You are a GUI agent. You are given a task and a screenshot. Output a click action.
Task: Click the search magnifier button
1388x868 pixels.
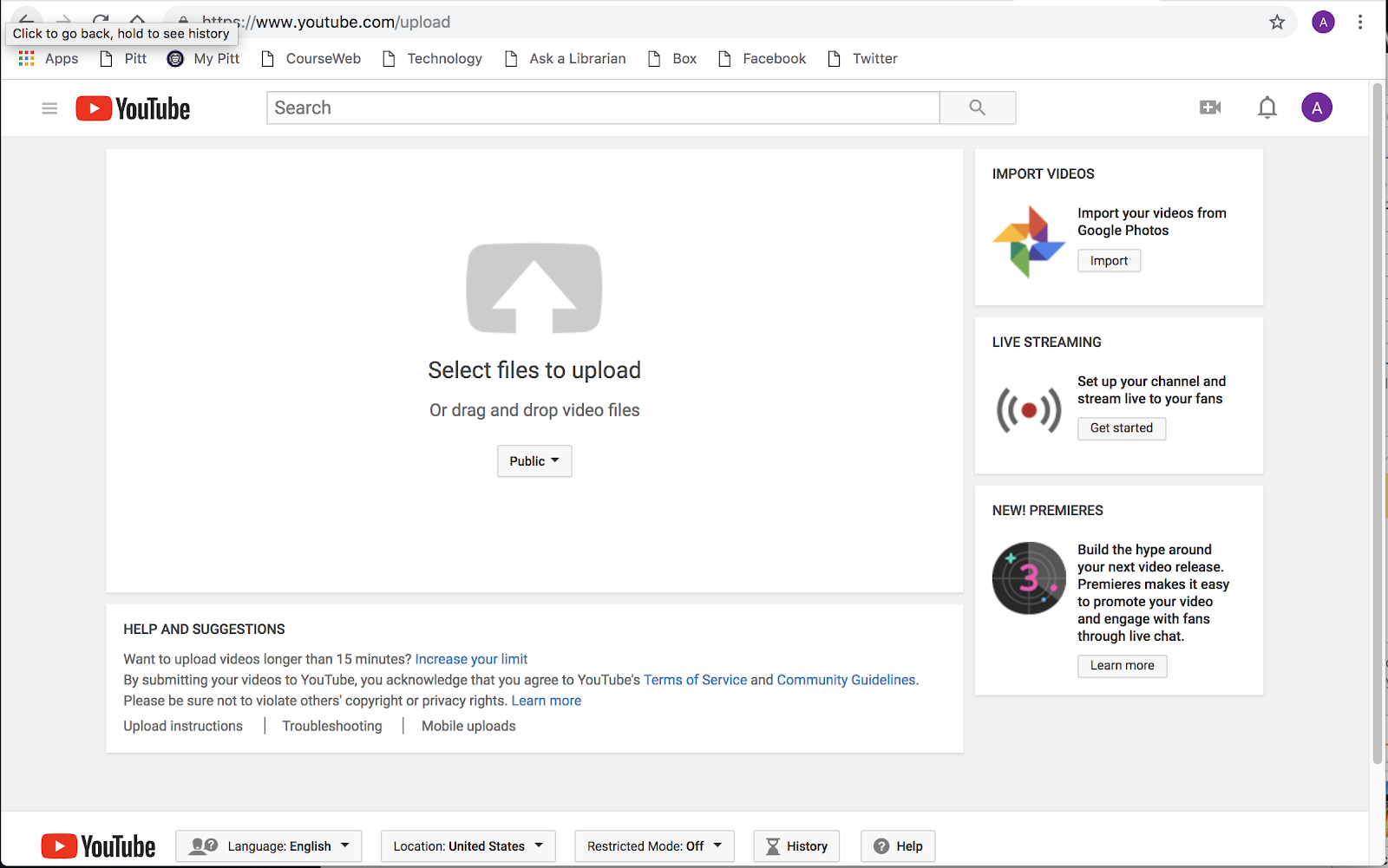coord(978,108)
